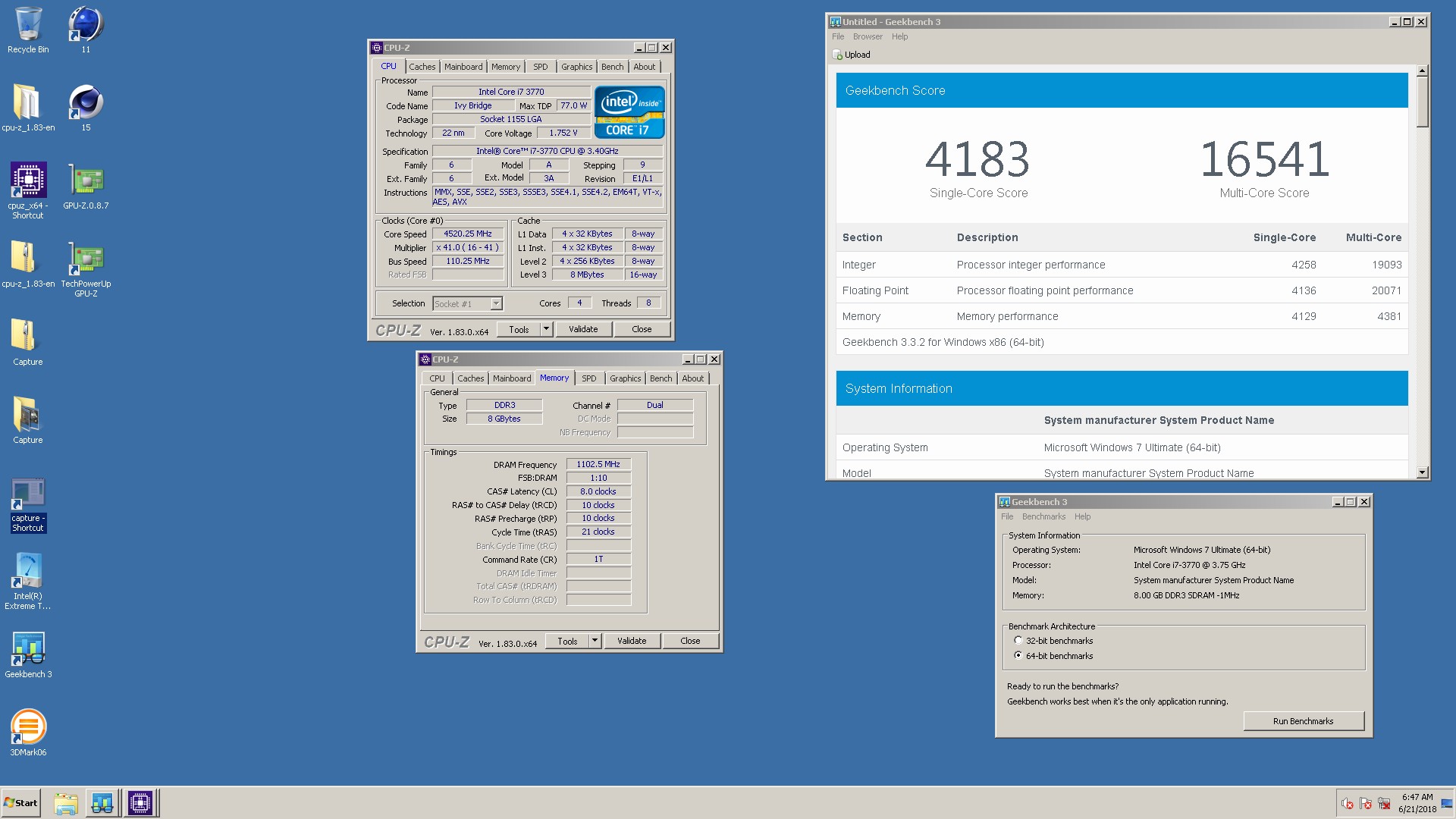Image resolution: width=1456 pixels, height=819 pixels.
Task: Click the Memory performance row description
Action: coord(1007,316)
